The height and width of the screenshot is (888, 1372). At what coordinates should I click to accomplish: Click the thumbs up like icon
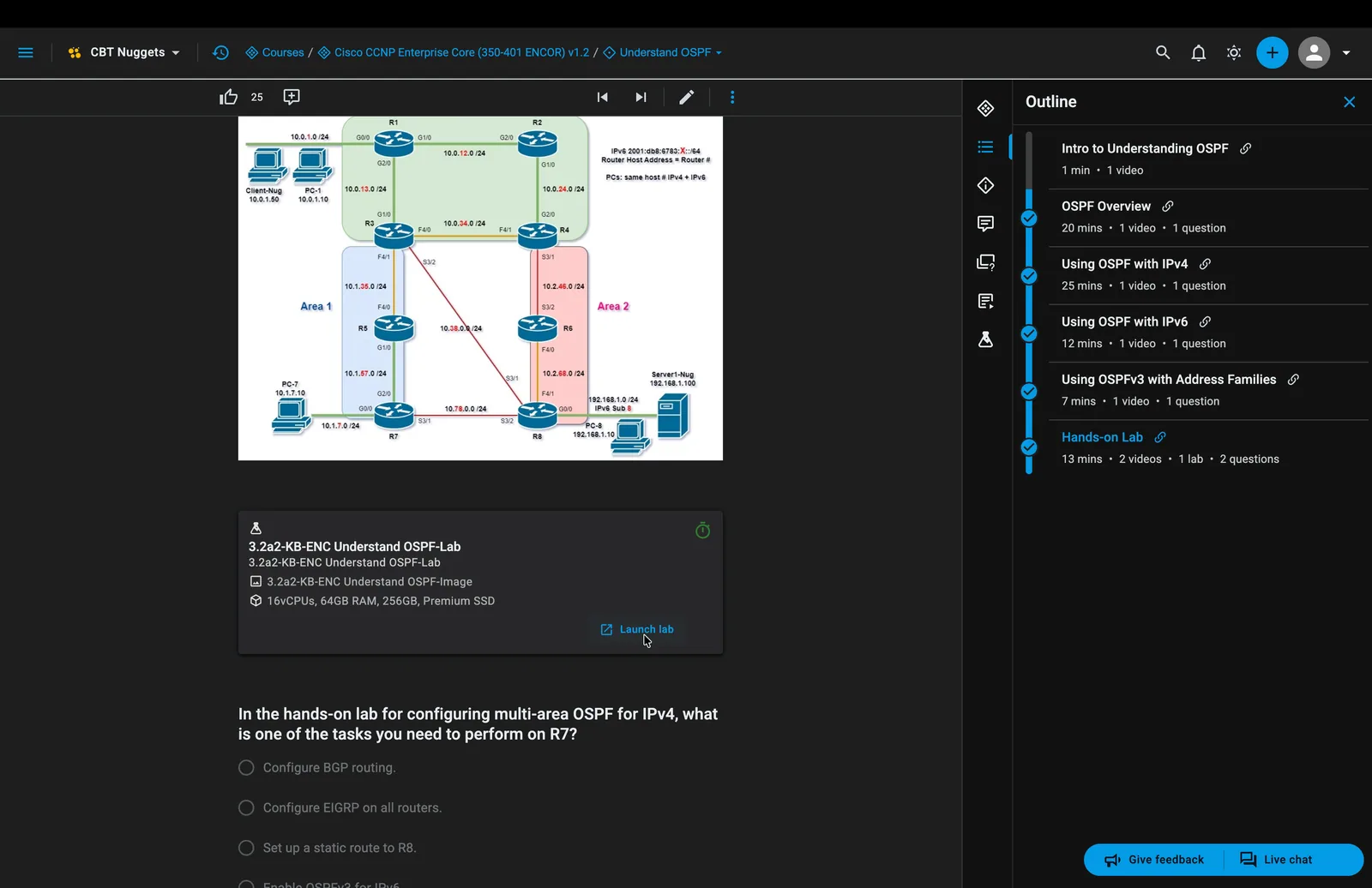[x=228, y=97]
